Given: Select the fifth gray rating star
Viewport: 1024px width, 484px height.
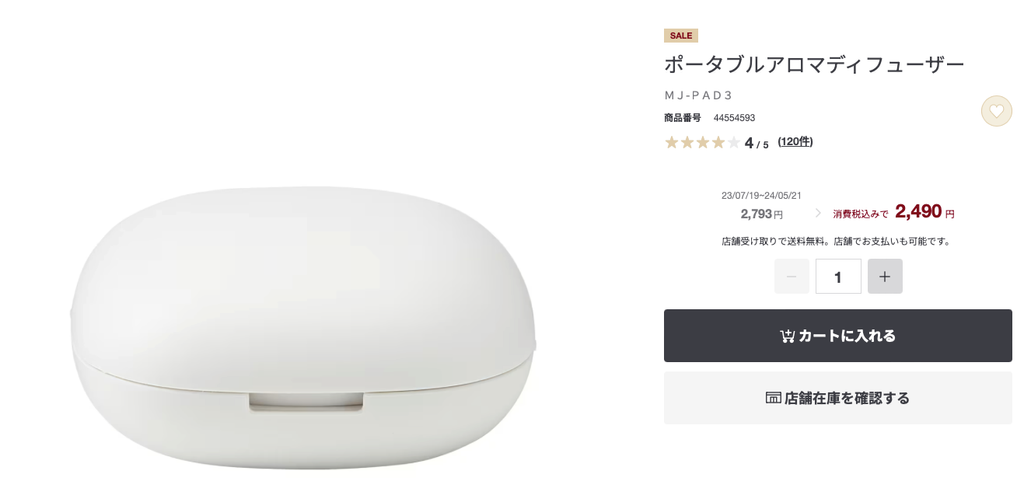Looking at the screenshot, I should 734,142.
